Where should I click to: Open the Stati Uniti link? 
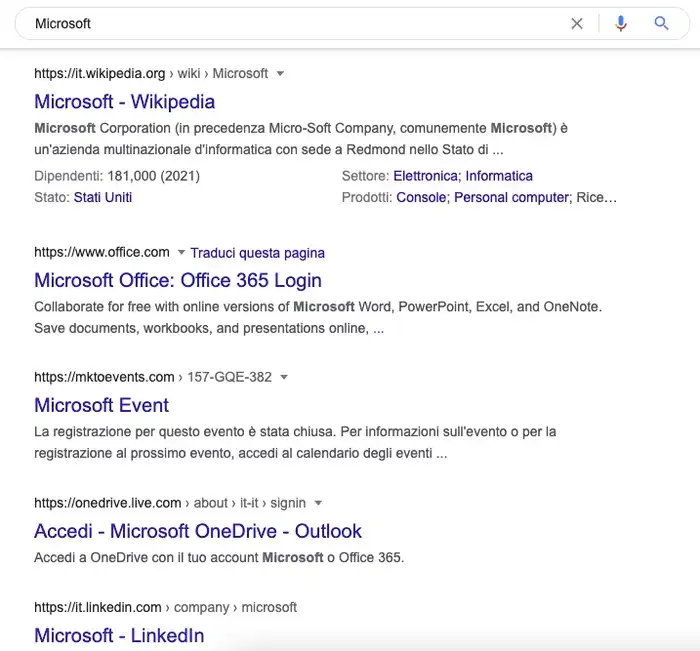(103, 197)
